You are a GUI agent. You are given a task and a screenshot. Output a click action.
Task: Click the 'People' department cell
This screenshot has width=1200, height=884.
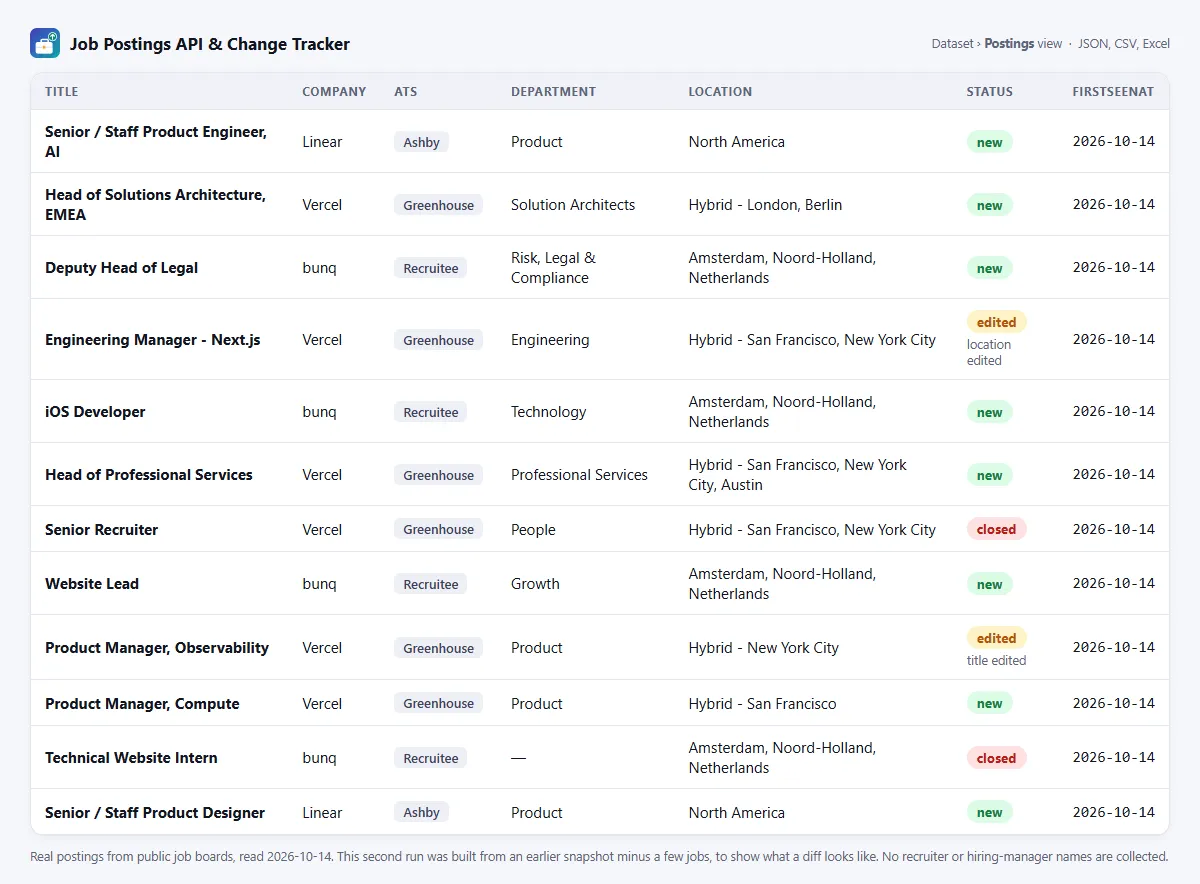pos(533,530)
